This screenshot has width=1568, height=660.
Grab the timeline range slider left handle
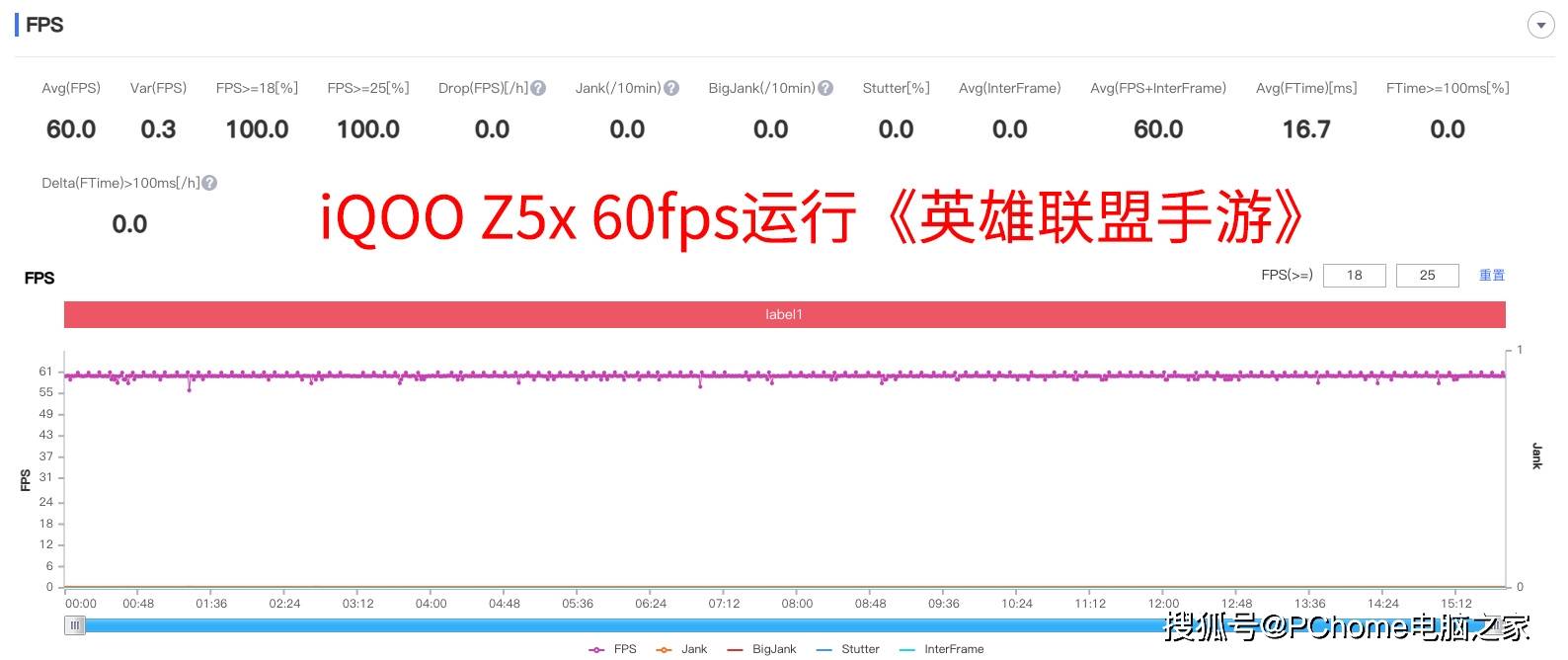(75, 625)
